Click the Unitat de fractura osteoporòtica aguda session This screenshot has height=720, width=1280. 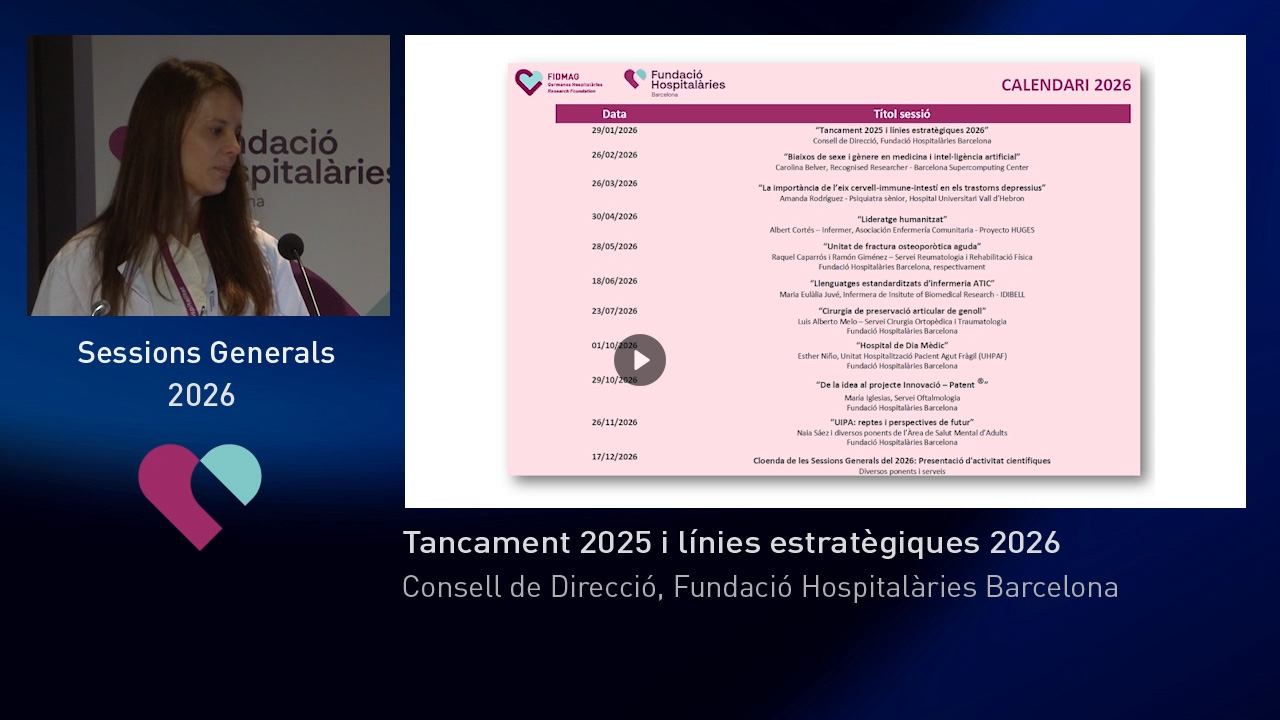(x=902, y=246)
